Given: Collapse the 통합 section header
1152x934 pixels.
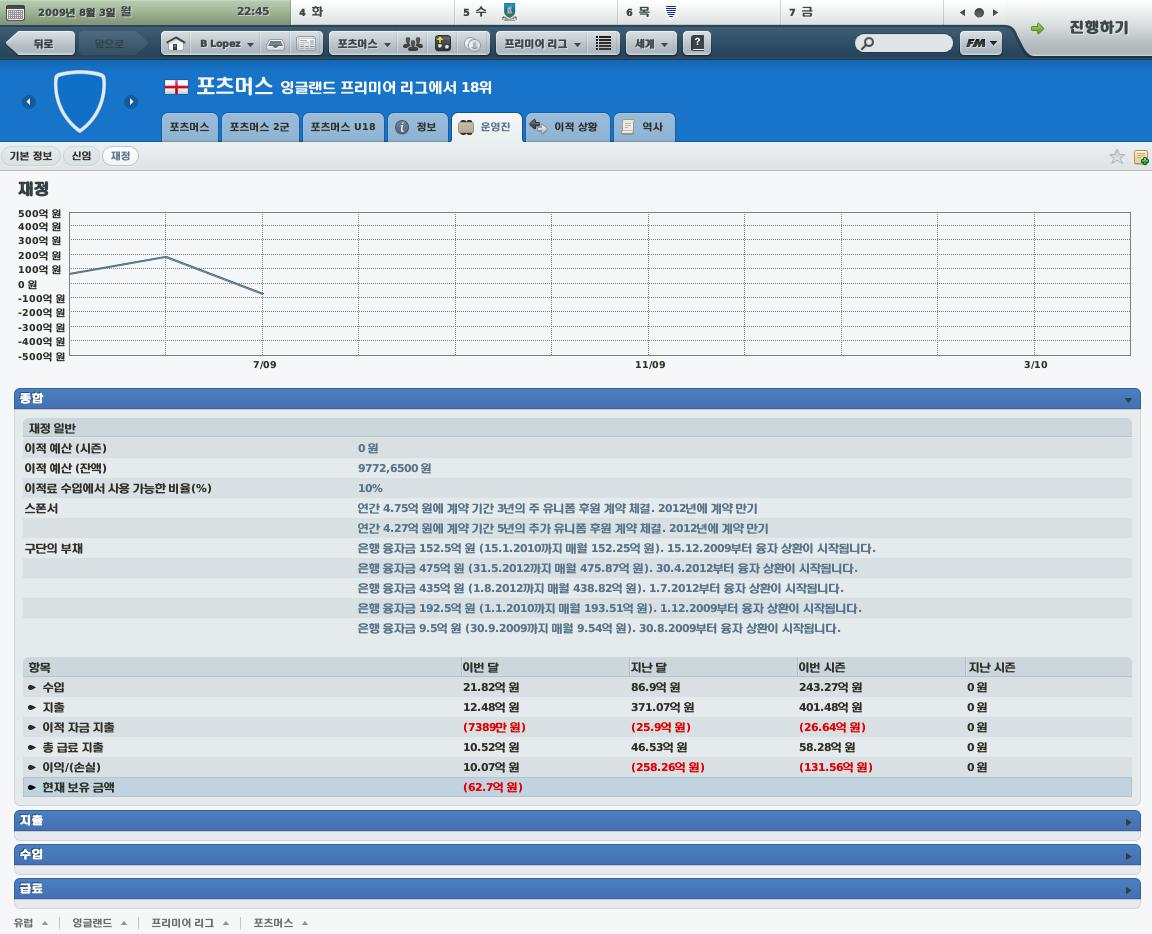Looking at the screenshot, I should (577, 398).
